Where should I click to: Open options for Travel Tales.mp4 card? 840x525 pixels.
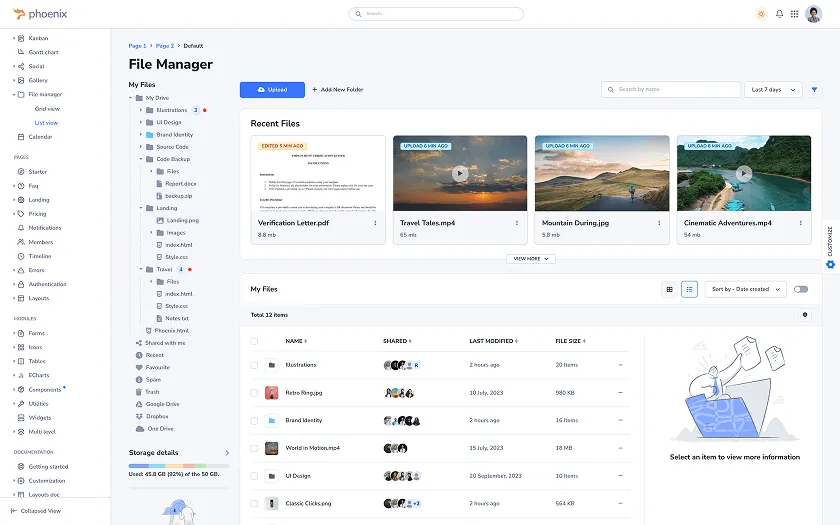517,223
